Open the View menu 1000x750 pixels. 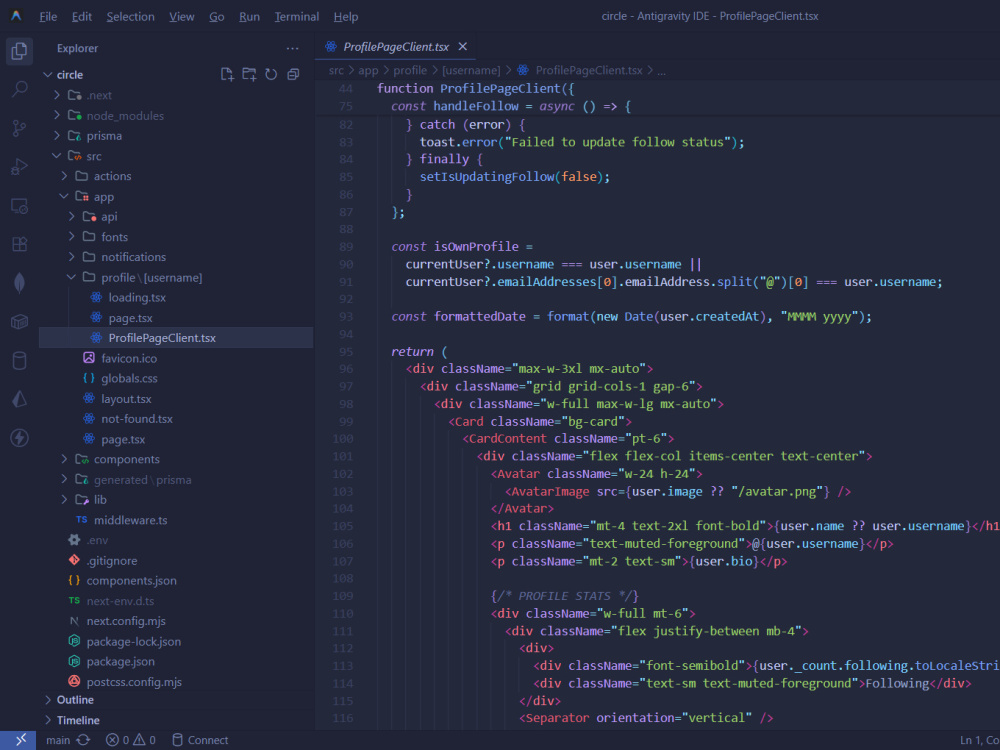click(182, 17)
